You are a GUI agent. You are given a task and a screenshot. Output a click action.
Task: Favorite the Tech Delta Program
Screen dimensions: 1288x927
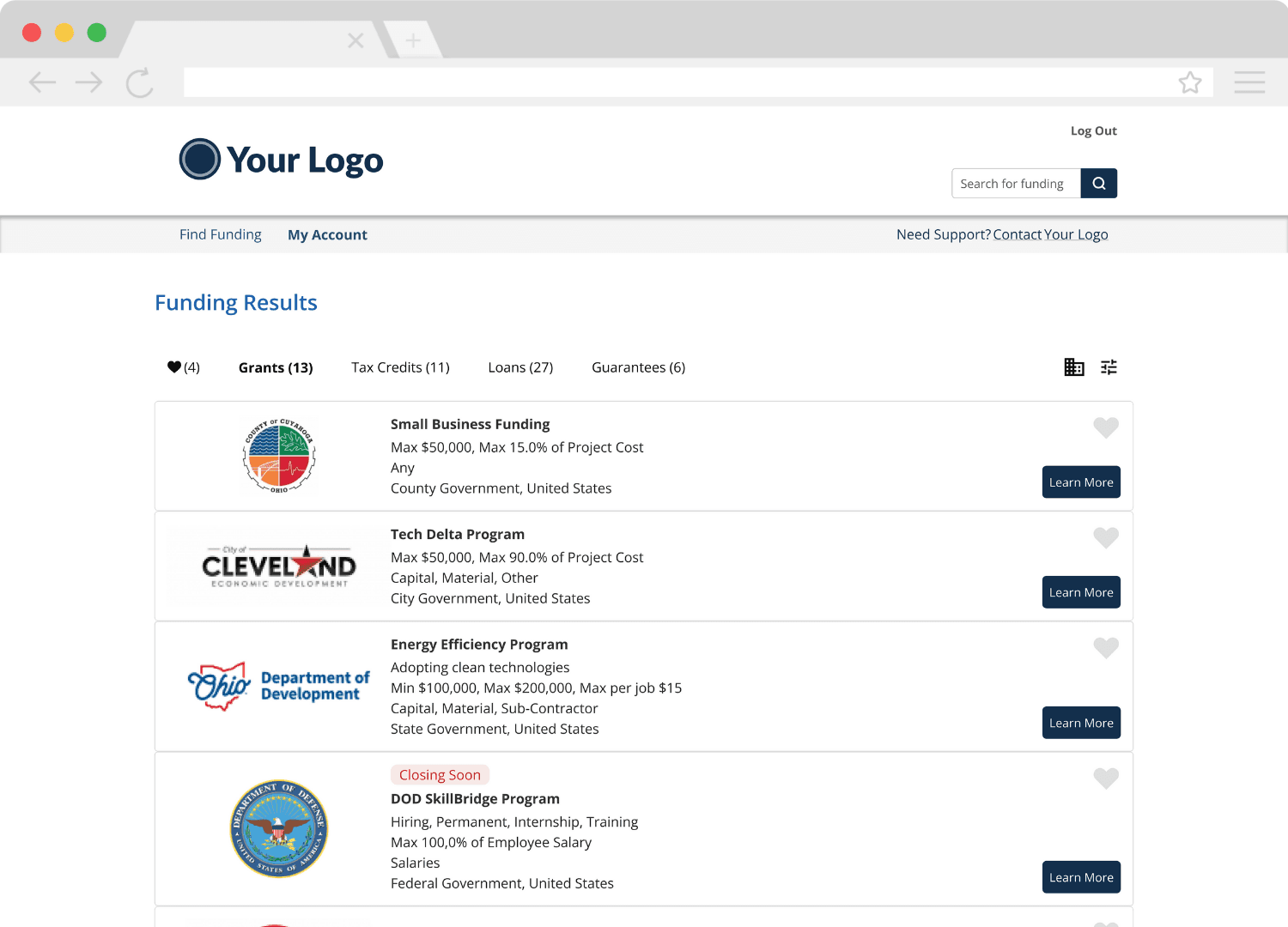(1106, 537)
